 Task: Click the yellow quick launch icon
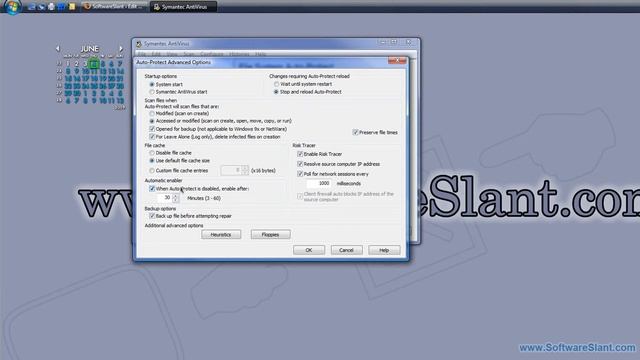[x=72, y=7]
